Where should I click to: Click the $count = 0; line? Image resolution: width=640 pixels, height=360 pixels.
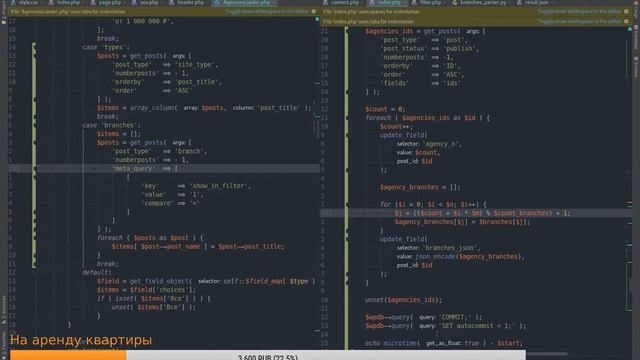tap(385, 109)
